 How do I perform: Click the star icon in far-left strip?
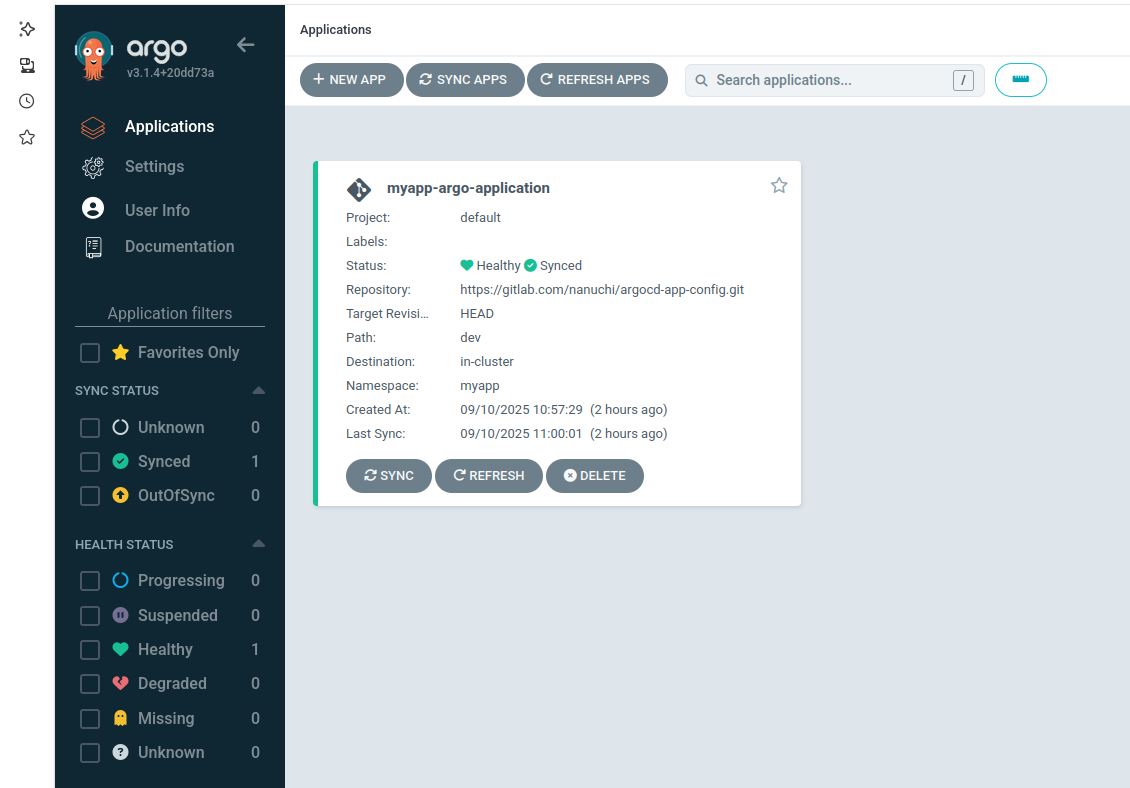click(27, 137)
